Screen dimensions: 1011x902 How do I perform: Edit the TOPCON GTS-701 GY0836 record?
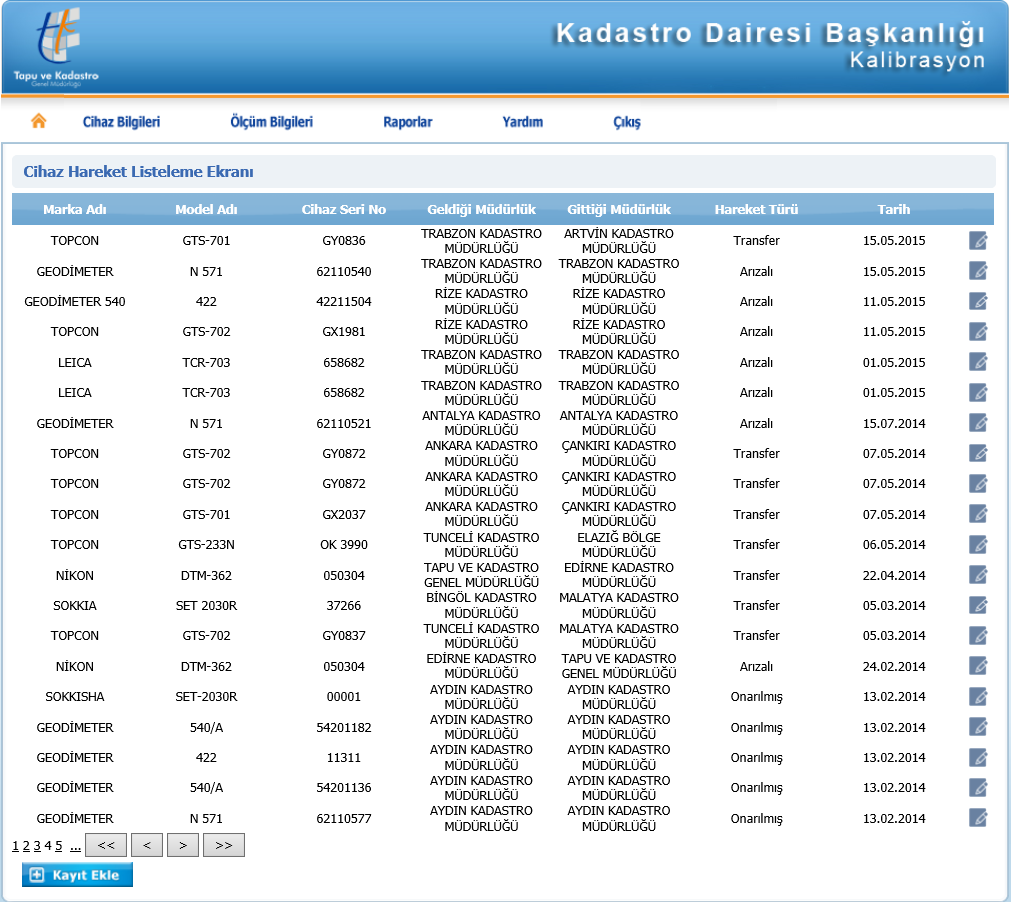tap(978, 240)
